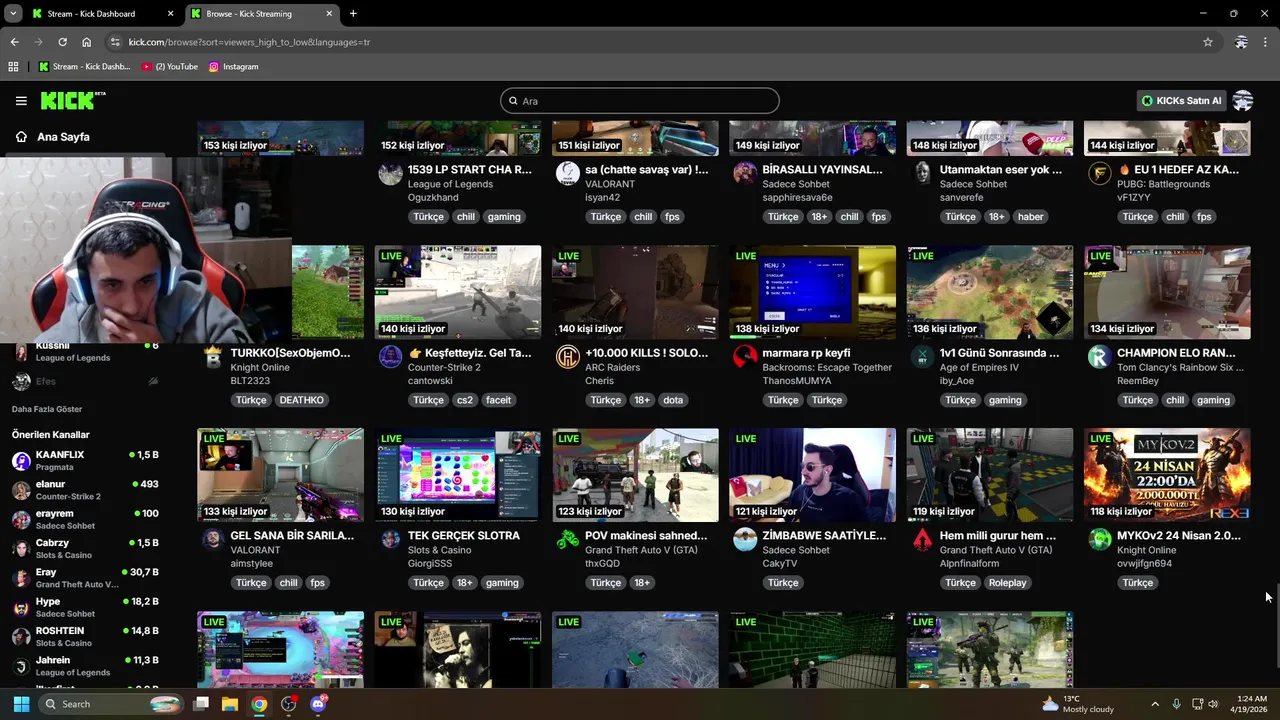
Task: Expand Daha Fazla Göster in sidebar
Action: (x=47, y=409)
